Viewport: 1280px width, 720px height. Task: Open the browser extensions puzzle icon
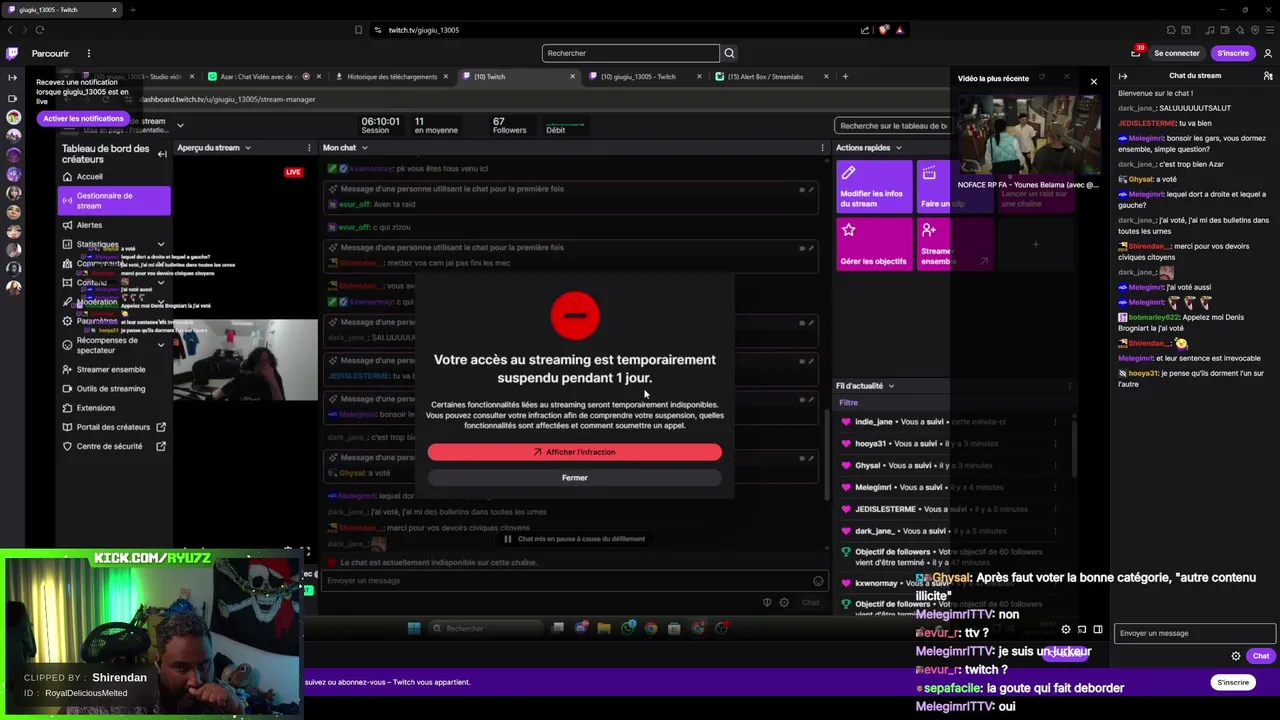pos(1171,30)
